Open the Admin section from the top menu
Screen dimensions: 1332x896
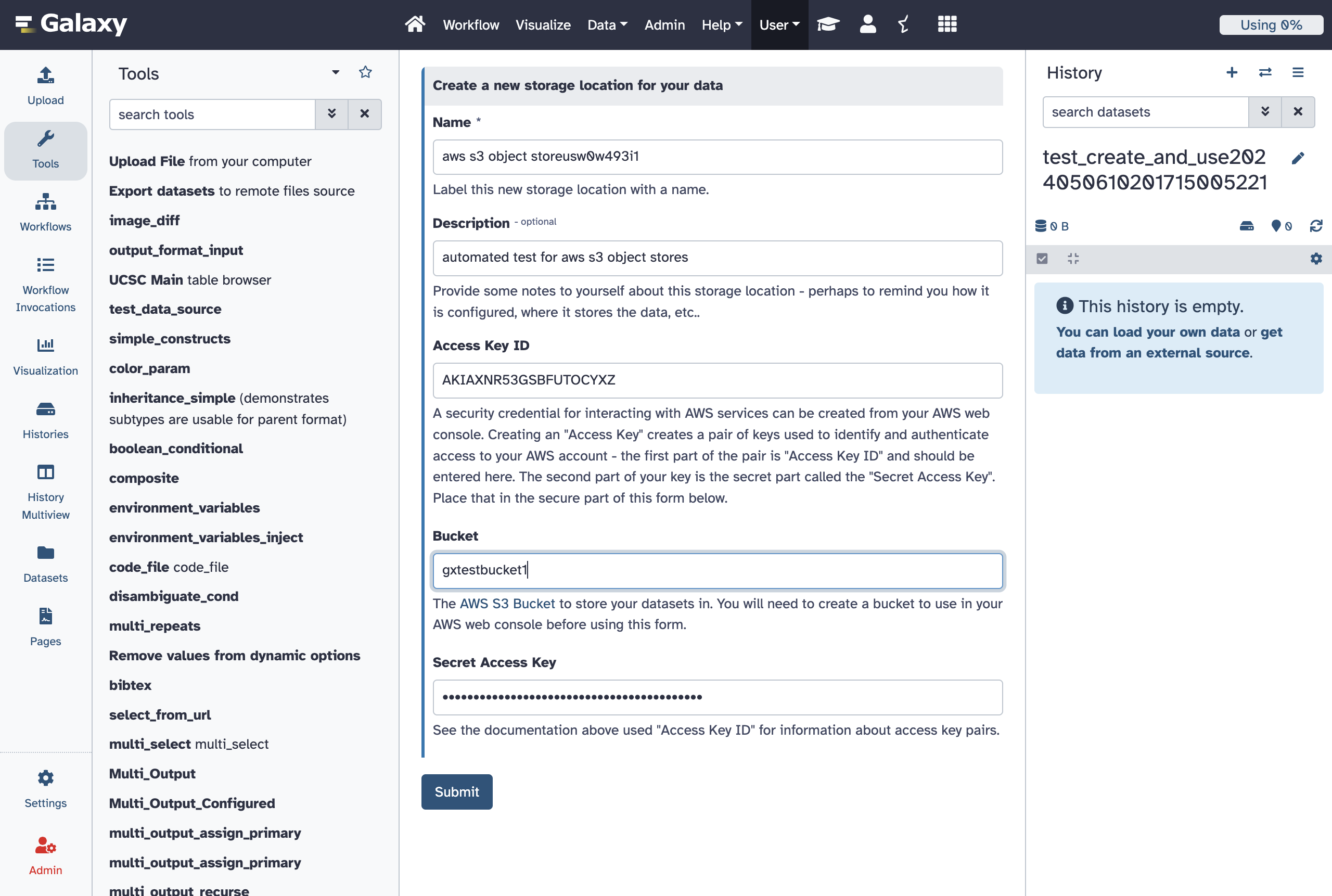click(x=664, y=24)
